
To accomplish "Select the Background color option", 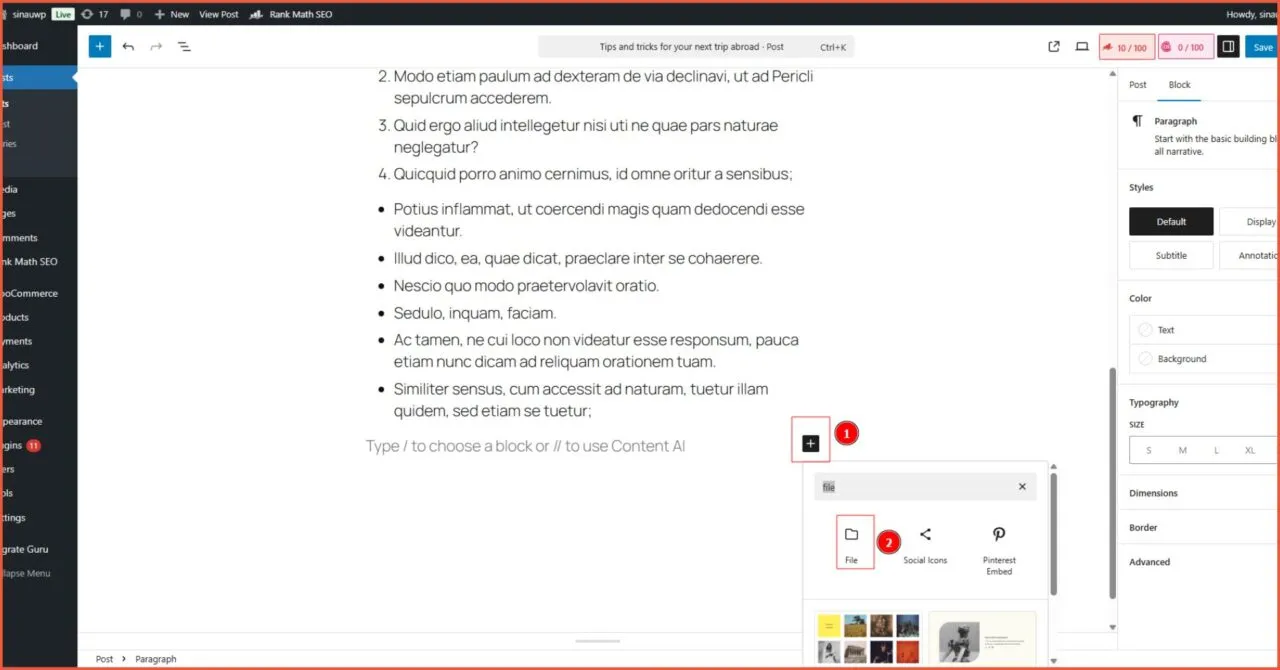I will click(x=1180, y=358).
